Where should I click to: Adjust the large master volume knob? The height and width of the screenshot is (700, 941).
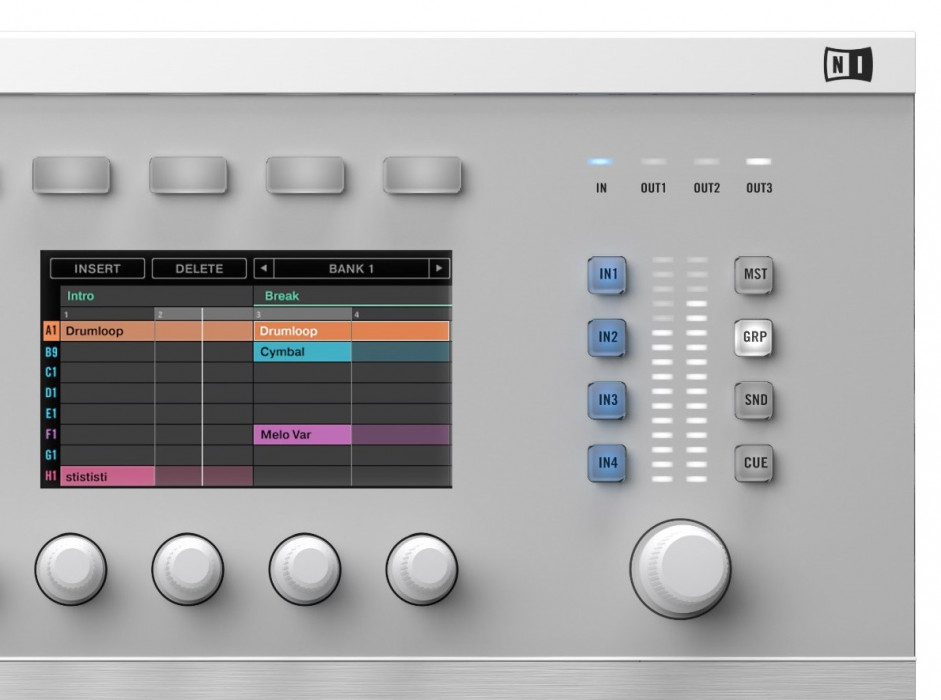680,570
